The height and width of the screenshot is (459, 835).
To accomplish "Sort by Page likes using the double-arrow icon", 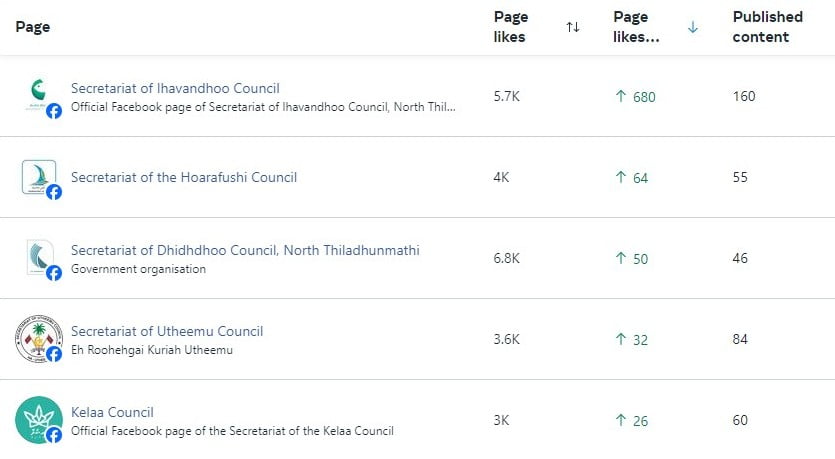I will (573, 27).
